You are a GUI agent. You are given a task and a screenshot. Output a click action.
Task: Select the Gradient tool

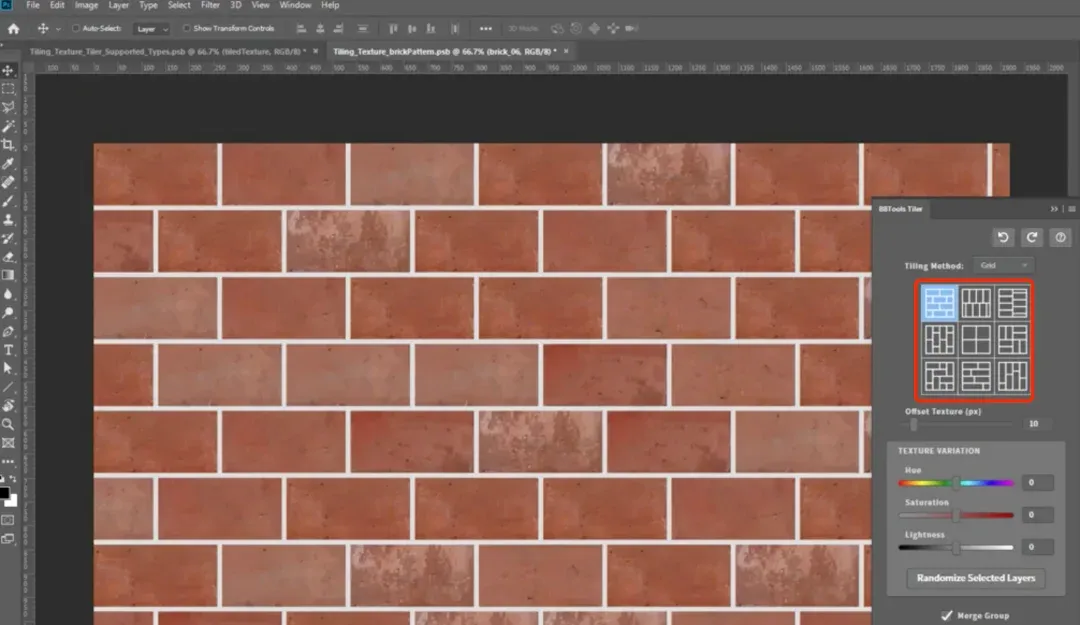pos(8,275)
